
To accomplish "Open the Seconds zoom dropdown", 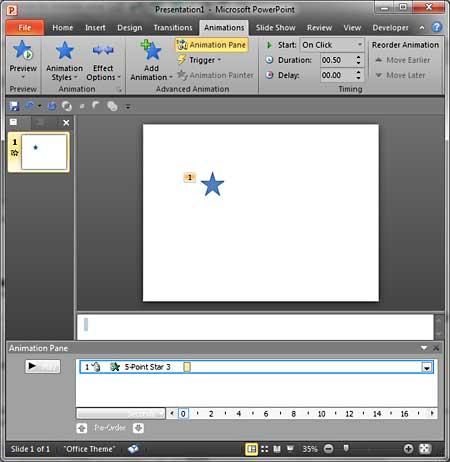I will coord(121,414).
